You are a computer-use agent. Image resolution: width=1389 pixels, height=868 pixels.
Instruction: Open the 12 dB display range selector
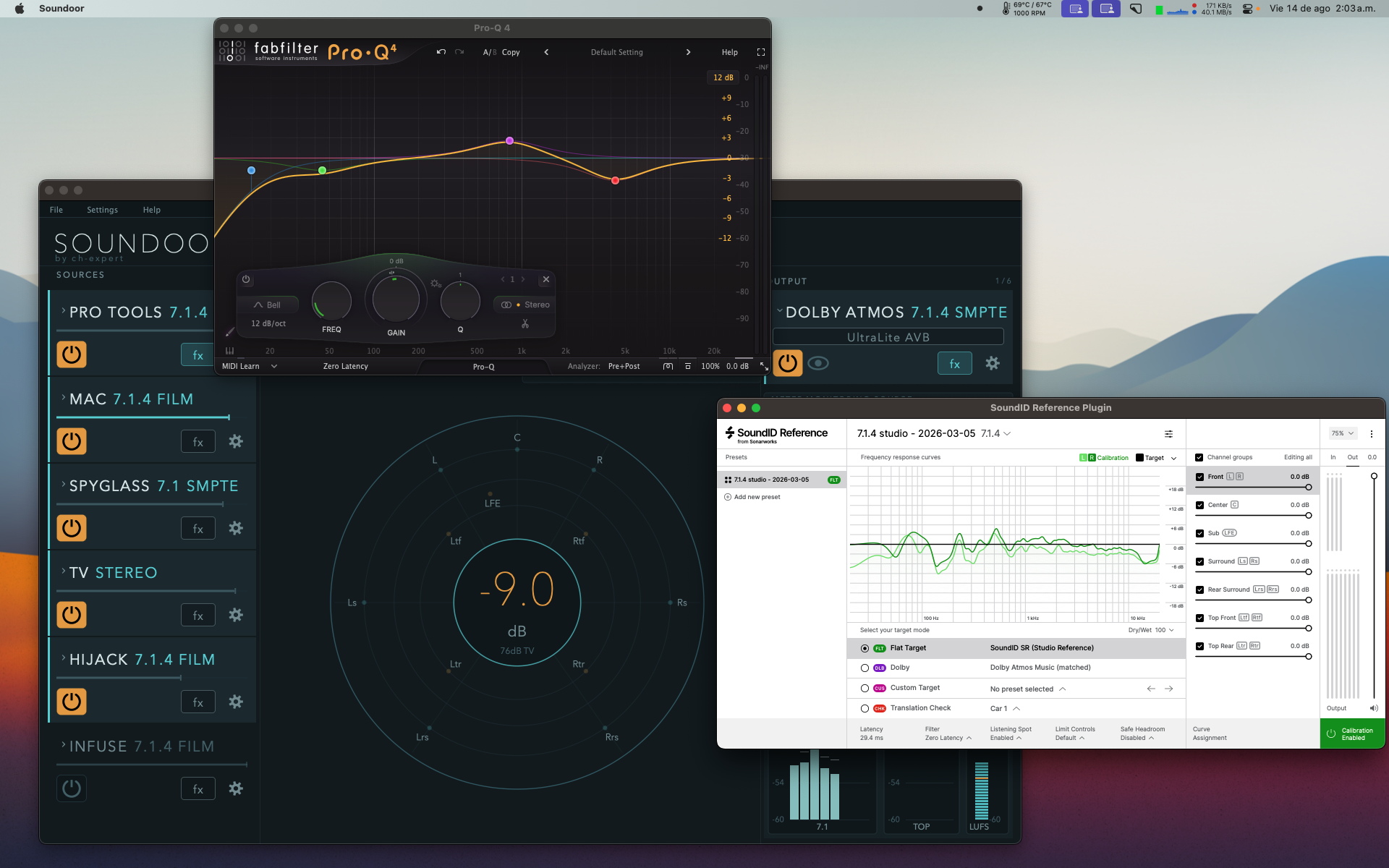click(723, 77)
